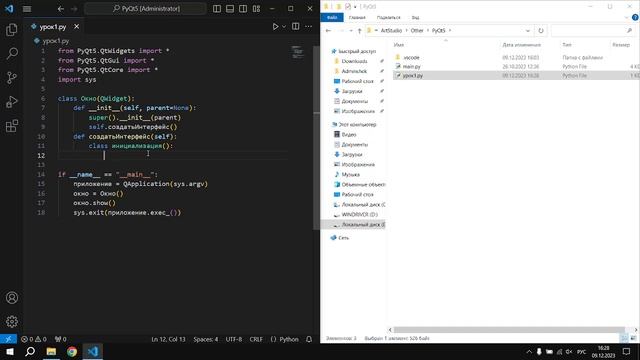Select Сеть in navigation pane
This screenshot has width=640, height=360.
[x=343, y=238]
